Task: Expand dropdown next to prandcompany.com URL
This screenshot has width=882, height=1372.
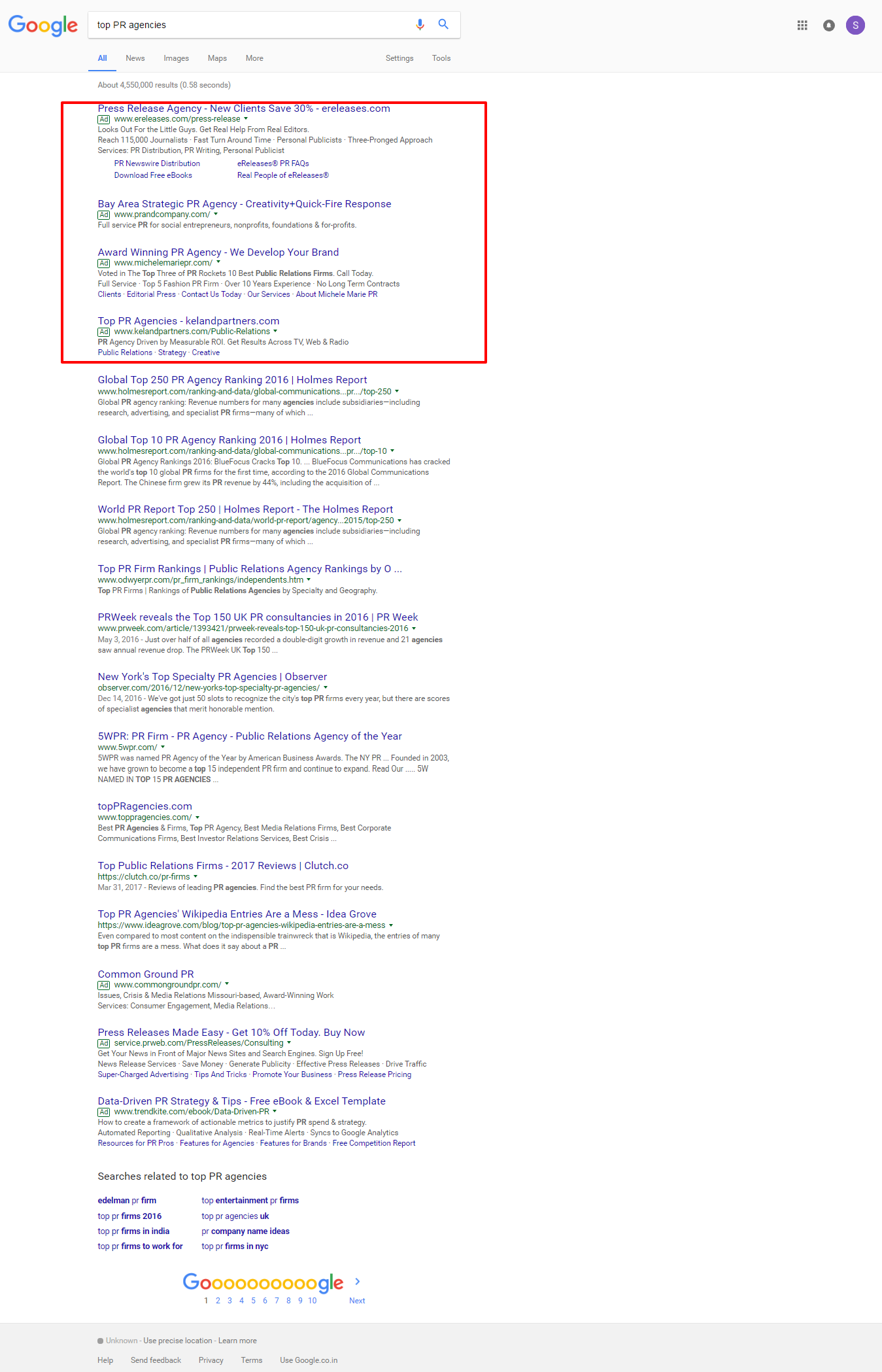Action: pos(216,214)
